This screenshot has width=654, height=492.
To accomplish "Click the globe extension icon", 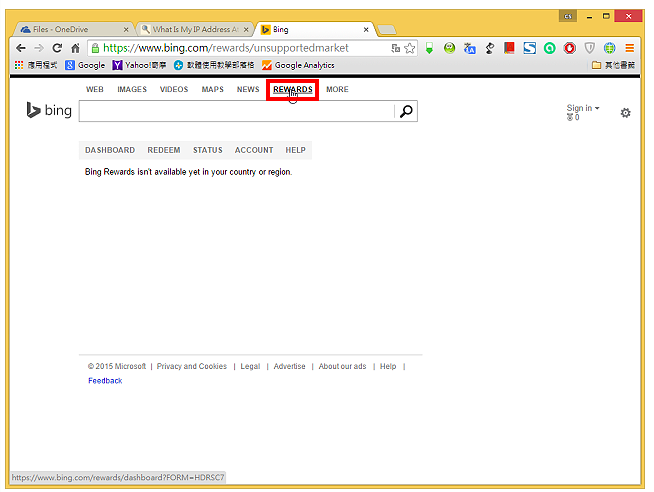I will 609,48.
